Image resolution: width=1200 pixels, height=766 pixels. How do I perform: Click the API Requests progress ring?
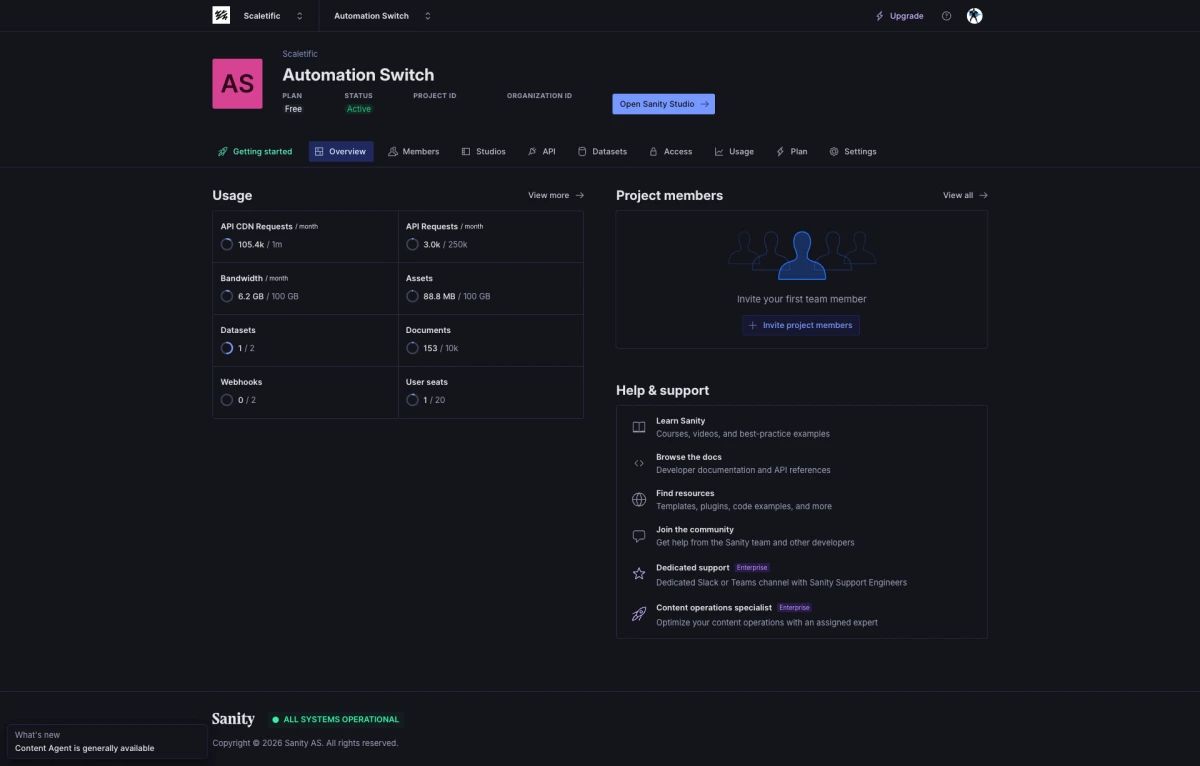412,244
